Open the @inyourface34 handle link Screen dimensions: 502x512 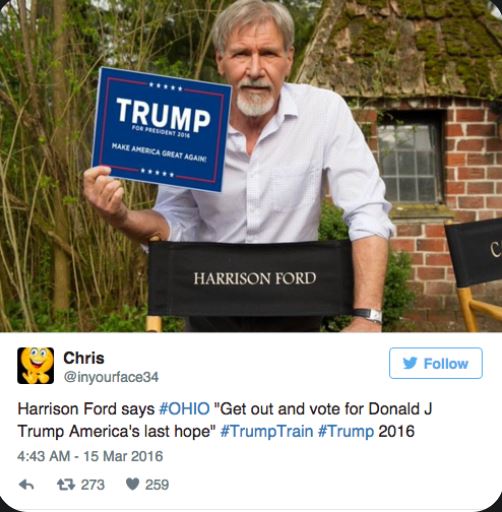[111, 377]
